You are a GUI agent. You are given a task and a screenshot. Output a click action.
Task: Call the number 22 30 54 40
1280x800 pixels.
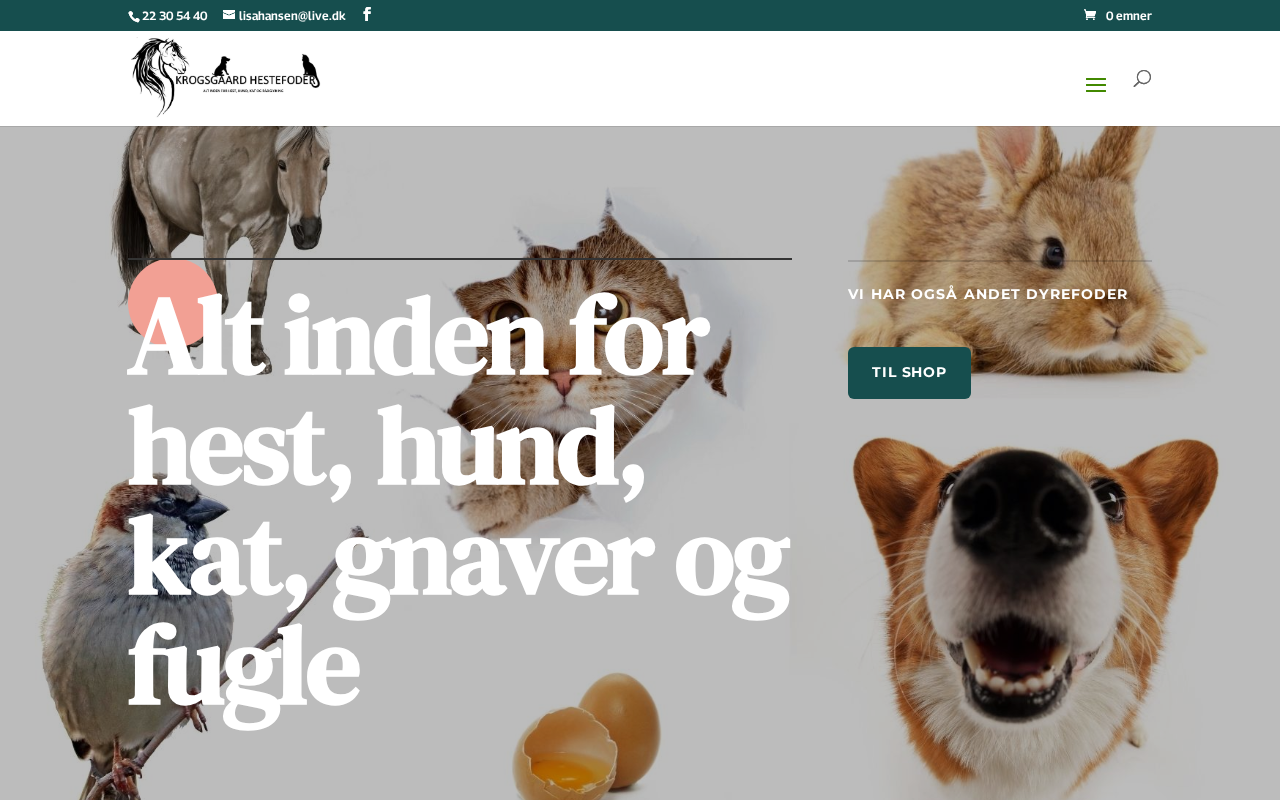coord(174,16)
